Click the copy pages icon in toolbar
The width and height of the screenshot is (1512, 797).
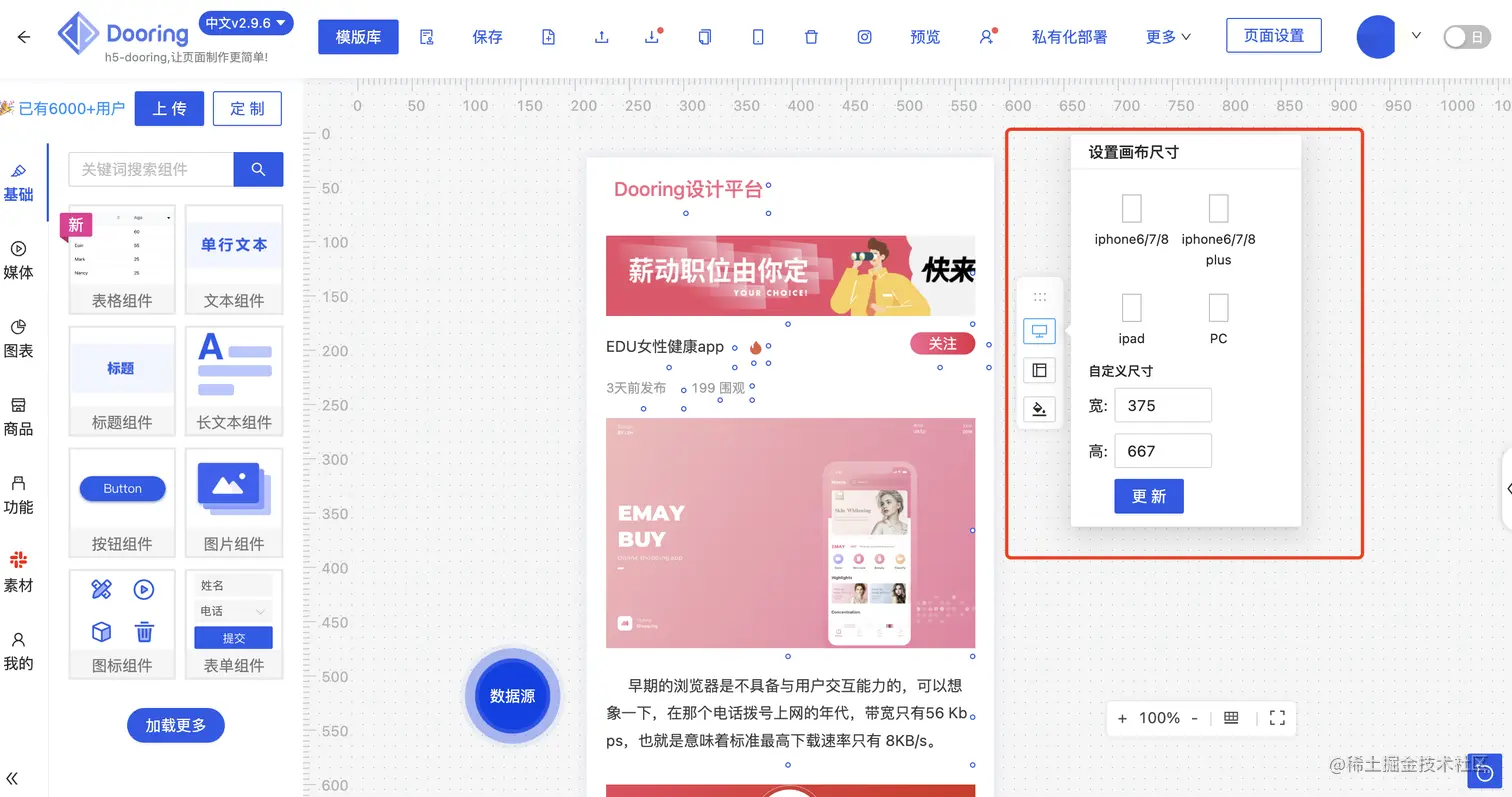click(x=705, y=37)
